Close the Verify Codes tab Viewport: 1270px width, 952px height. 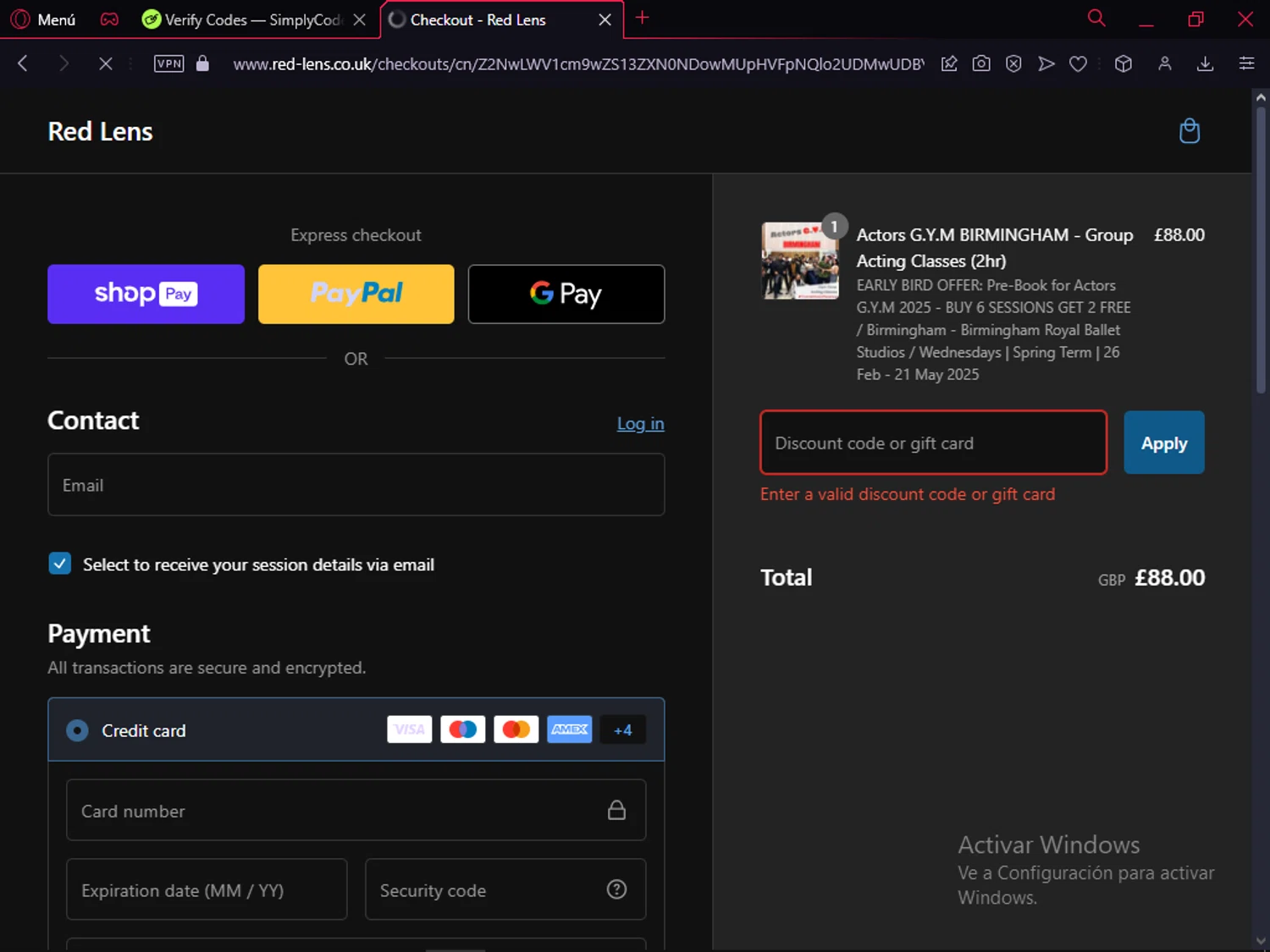(360, 19)
